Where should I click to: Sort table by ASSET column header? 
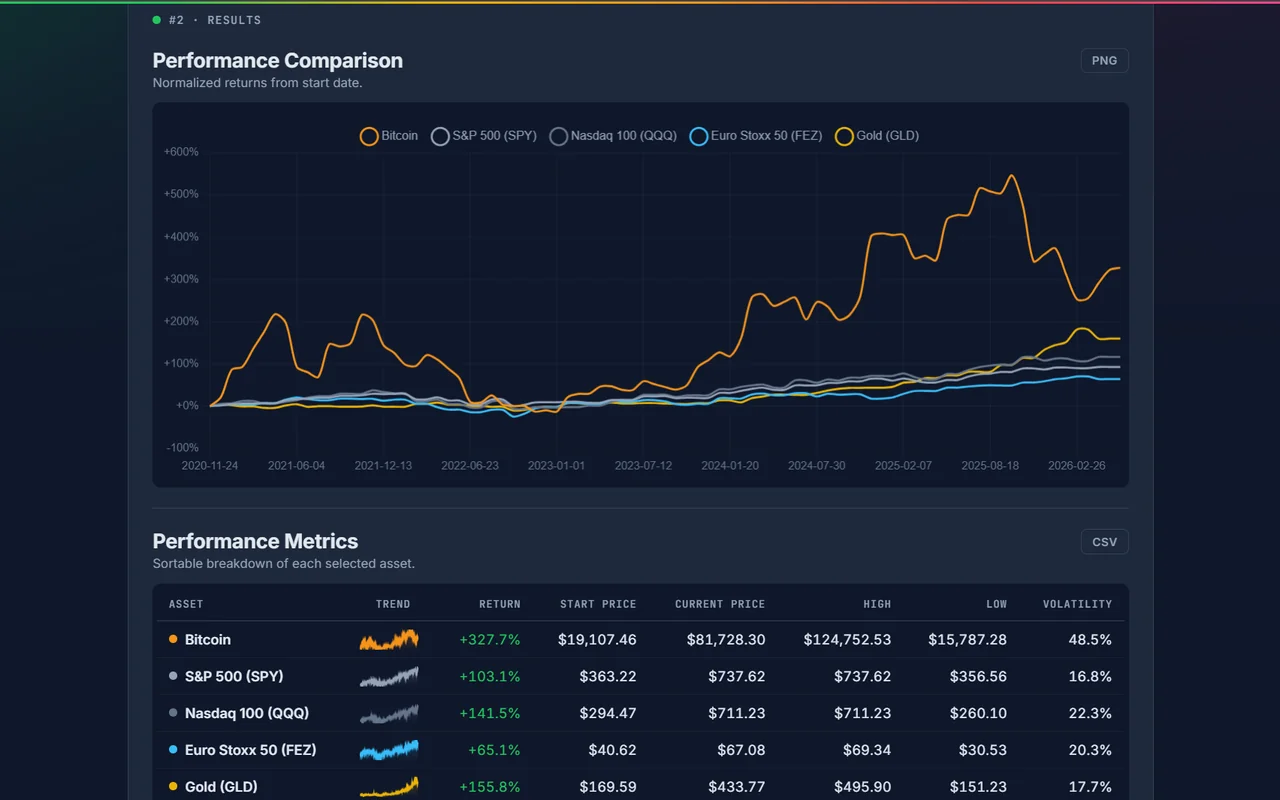[x=186, y=604]
